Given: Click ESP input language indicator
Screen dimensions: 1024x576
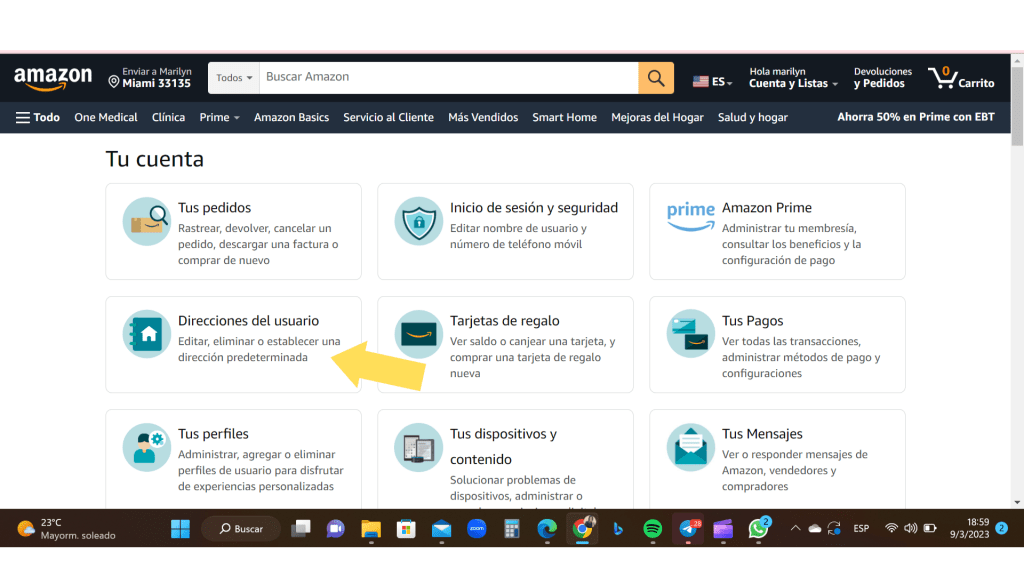Looking at the screenshot, I should 861,528.
